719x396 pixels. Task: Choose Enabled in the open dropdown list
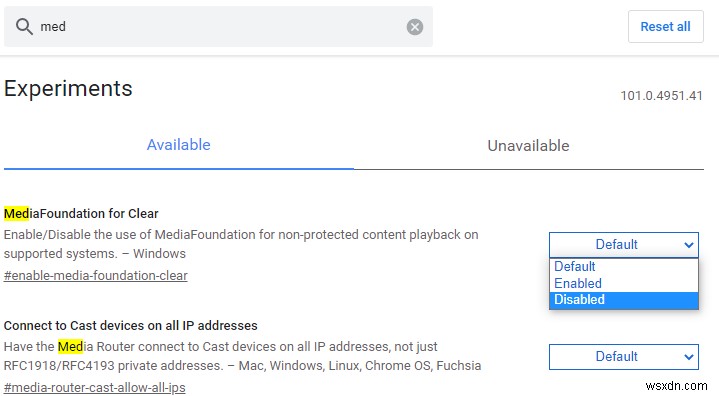pyautogui.click(x=624, y=283)
